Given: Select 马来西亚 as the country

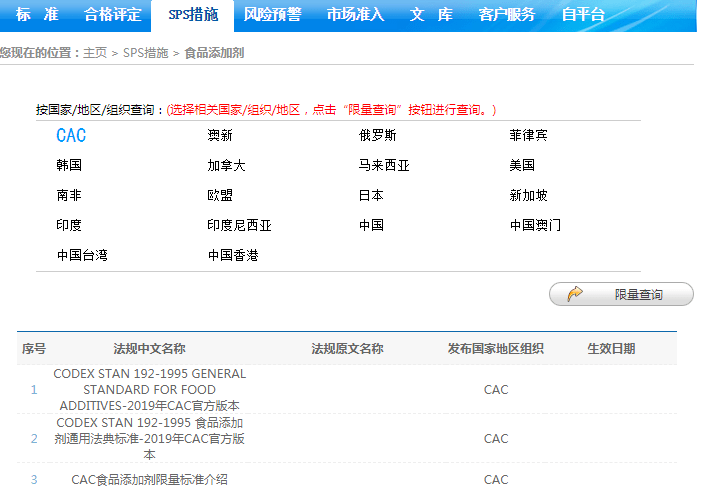Looking at the screenshot, I should (x=384, y=165).
